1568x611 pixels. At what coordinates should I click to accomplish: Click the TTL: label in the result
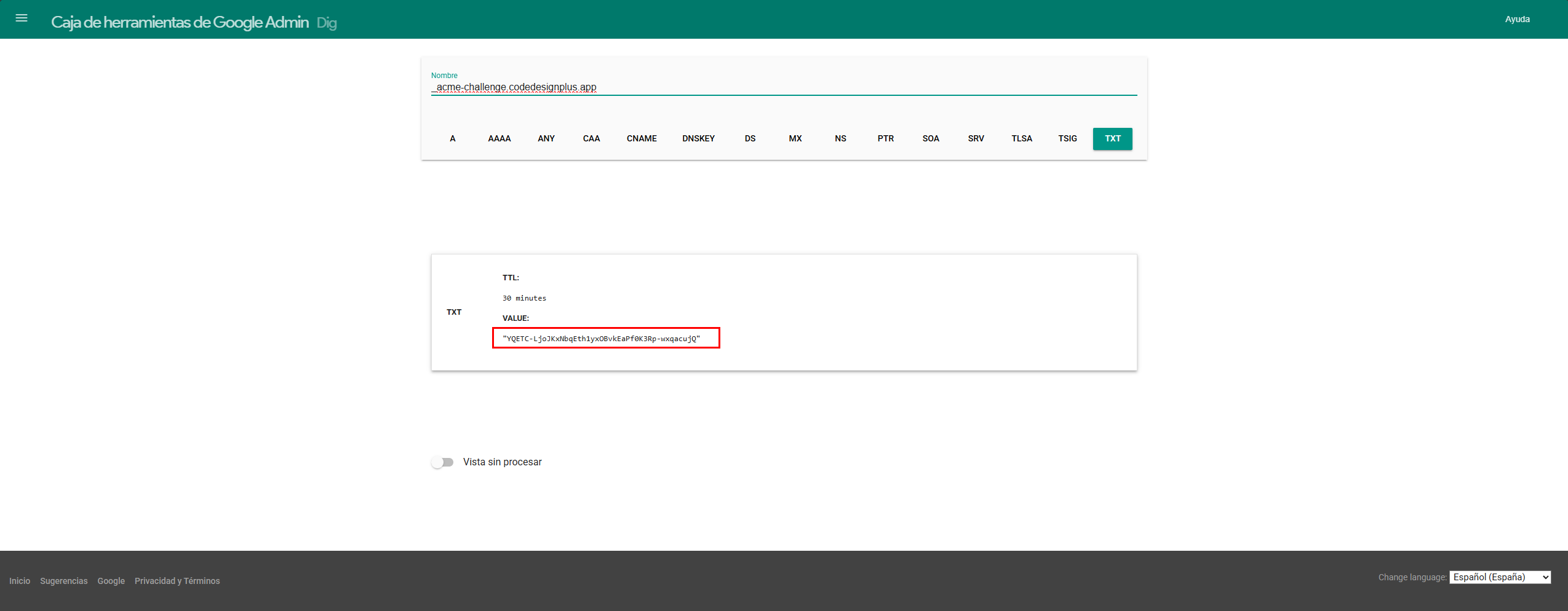pos(511,278)
